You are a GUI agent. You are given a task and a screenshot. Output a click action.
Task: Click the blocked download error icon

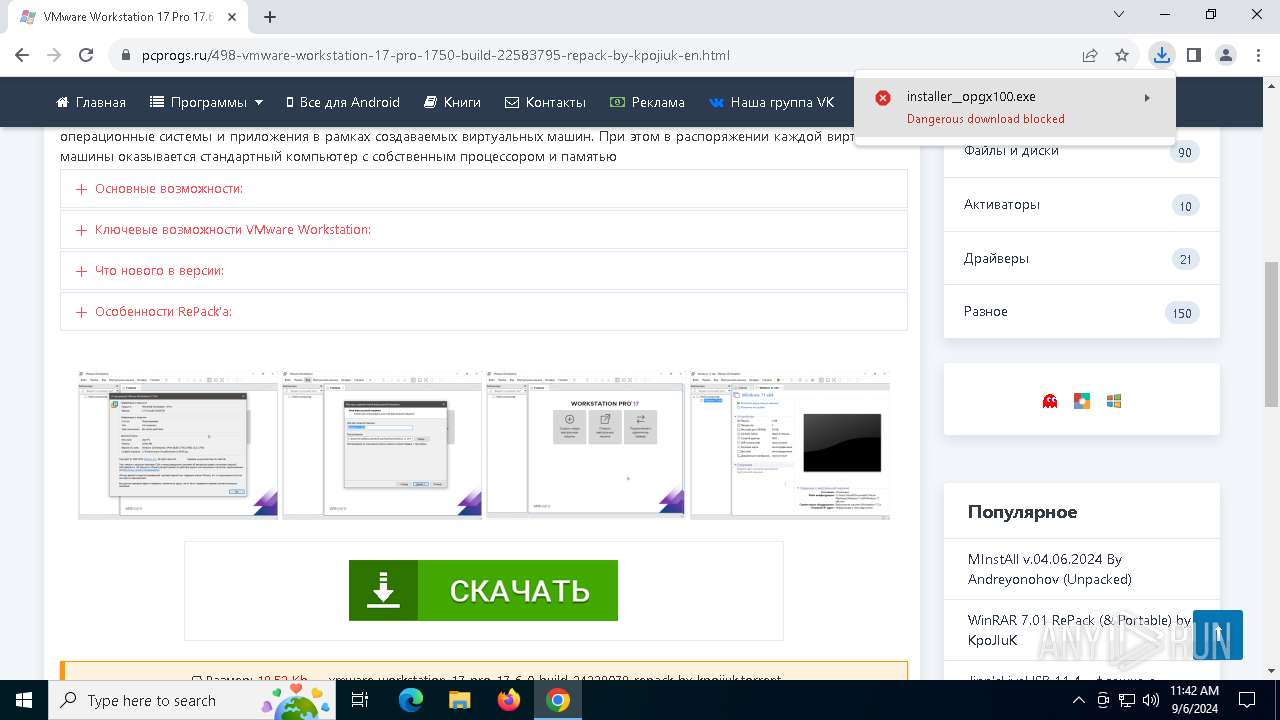[883, 98]
